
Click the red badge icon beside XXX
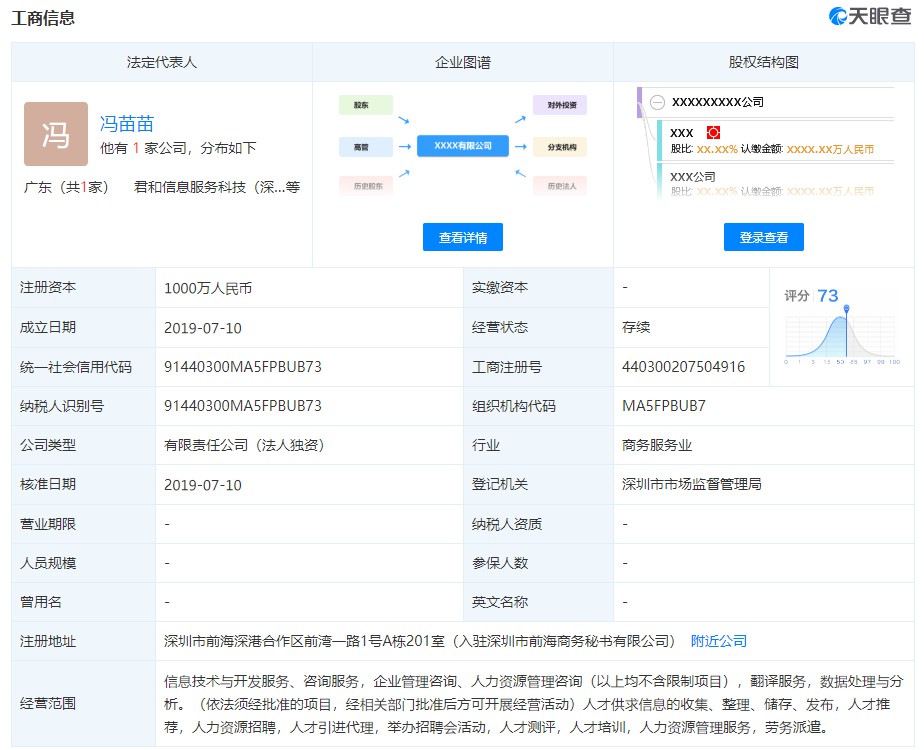click(x=713, y=133)
